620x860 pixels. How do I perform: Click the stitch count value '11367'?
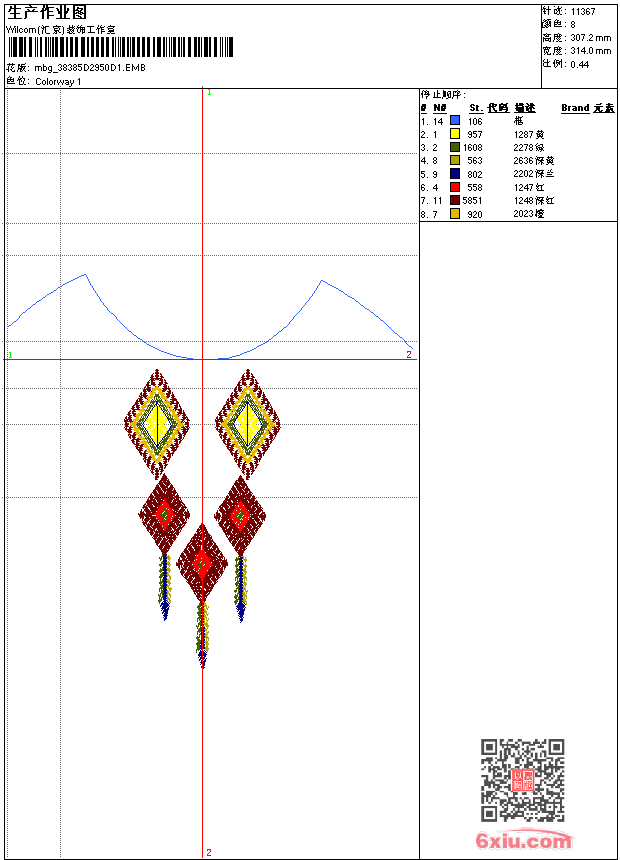tap(583, 12)
